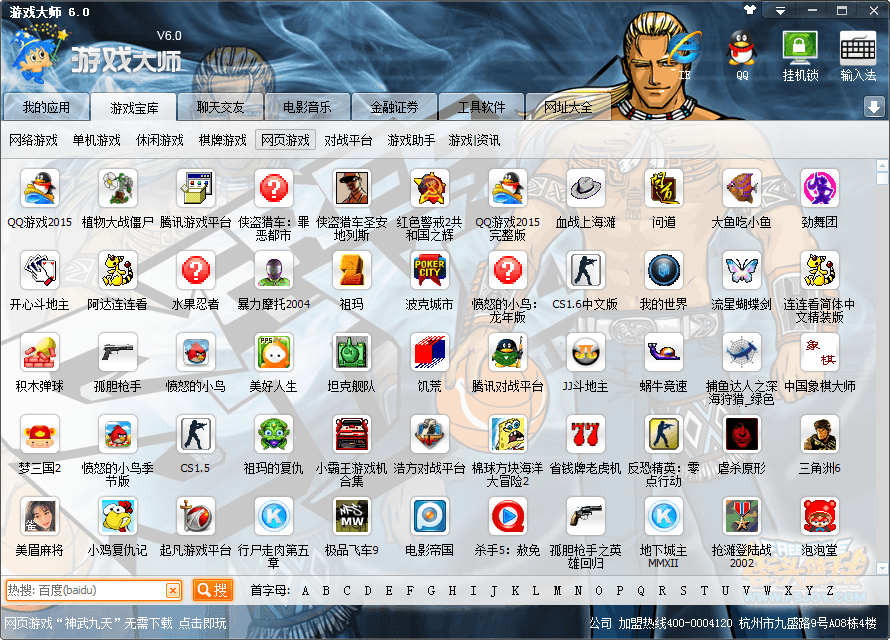
Task: Launch 植物大战僵尸 game
Action: coord(117,188)
